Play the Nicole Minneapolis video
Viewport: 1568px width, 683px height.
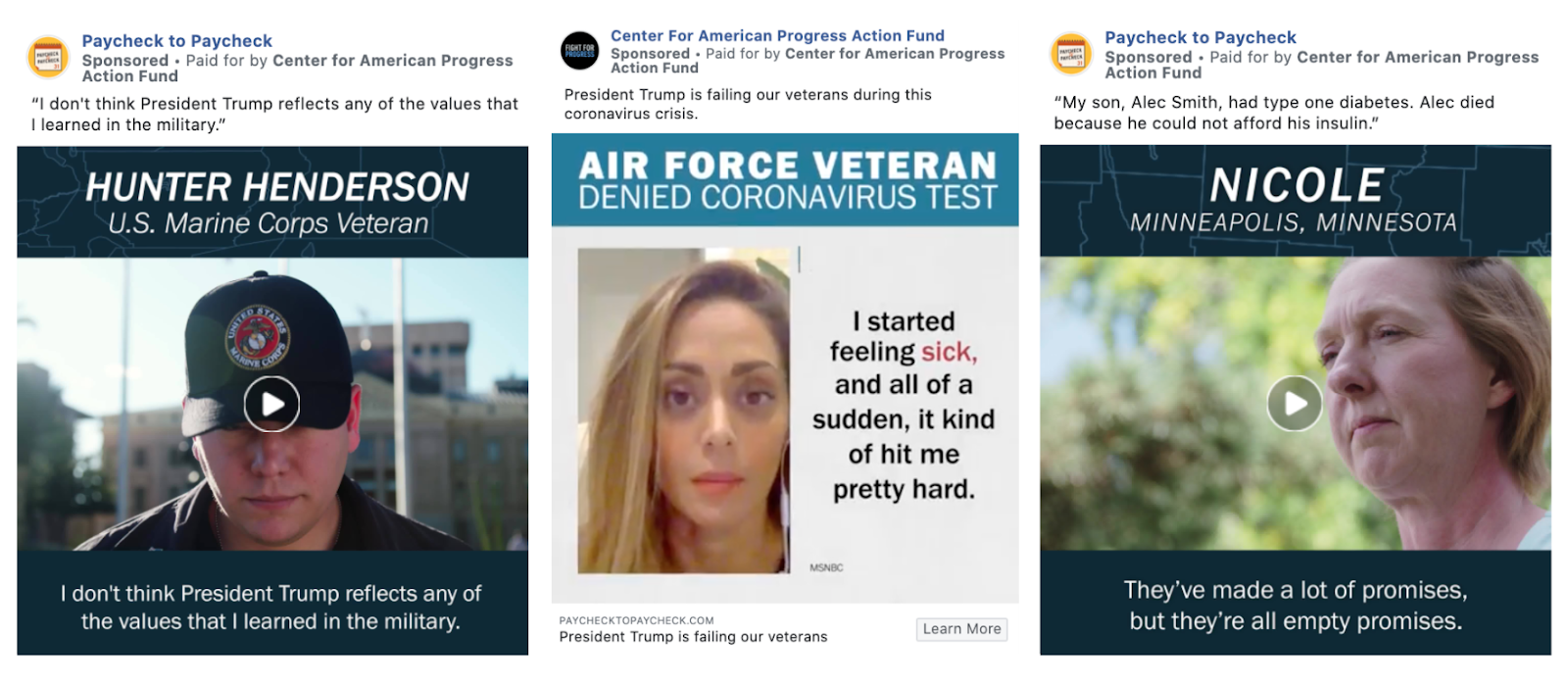[1295, 403]
